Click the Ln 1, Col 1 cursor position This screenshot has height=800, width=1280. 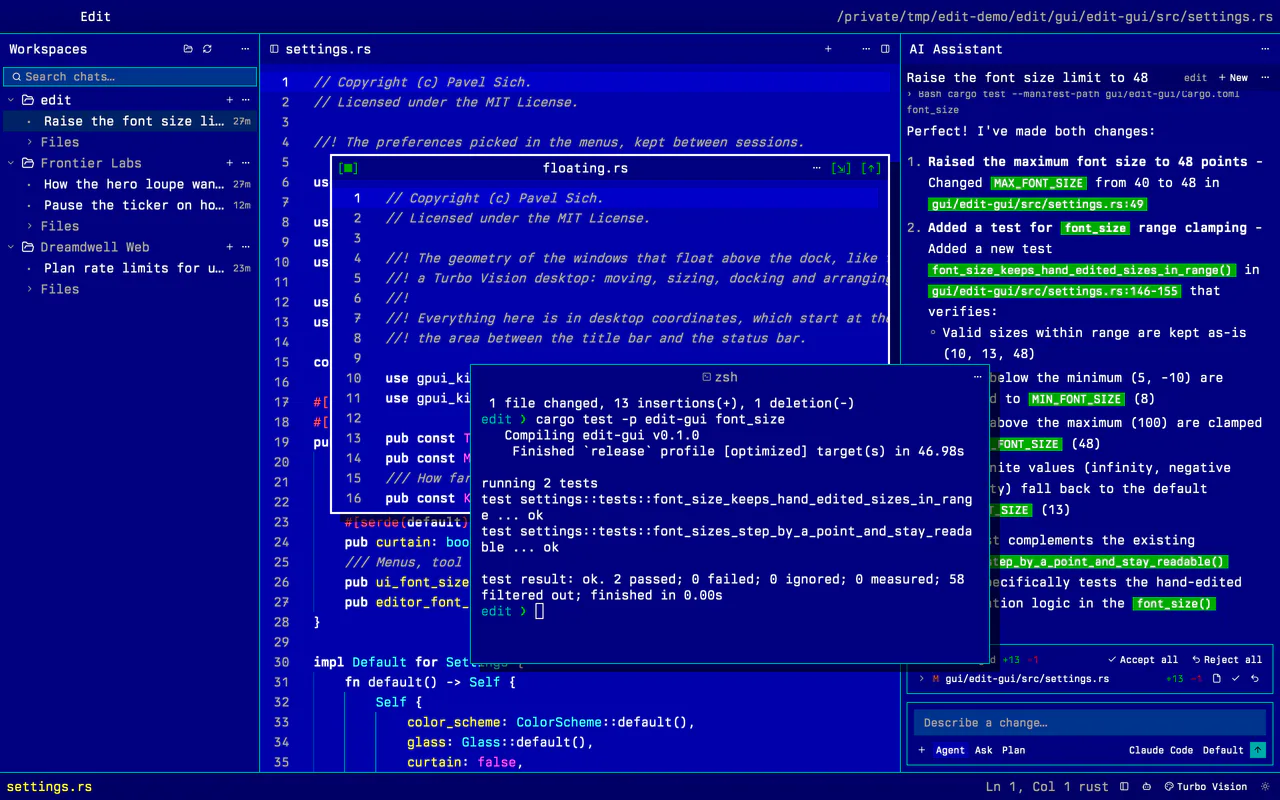1029,787
